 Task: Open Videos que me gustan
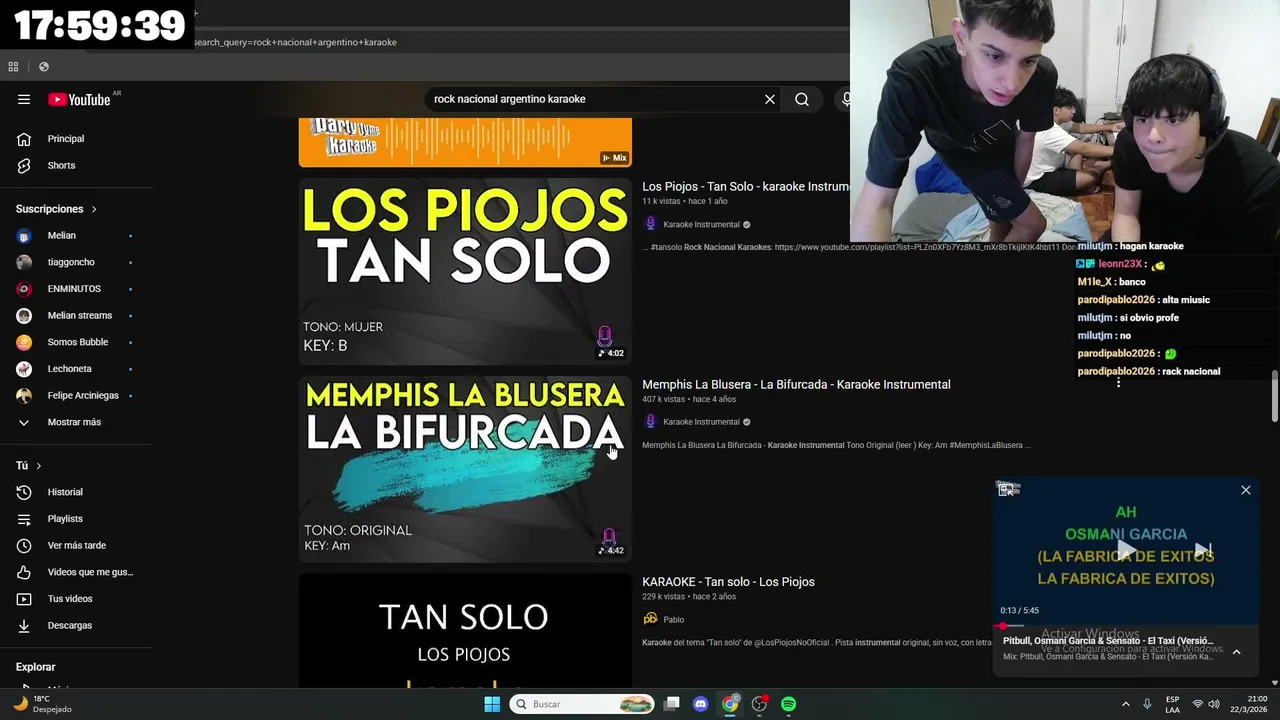[77, 572]
